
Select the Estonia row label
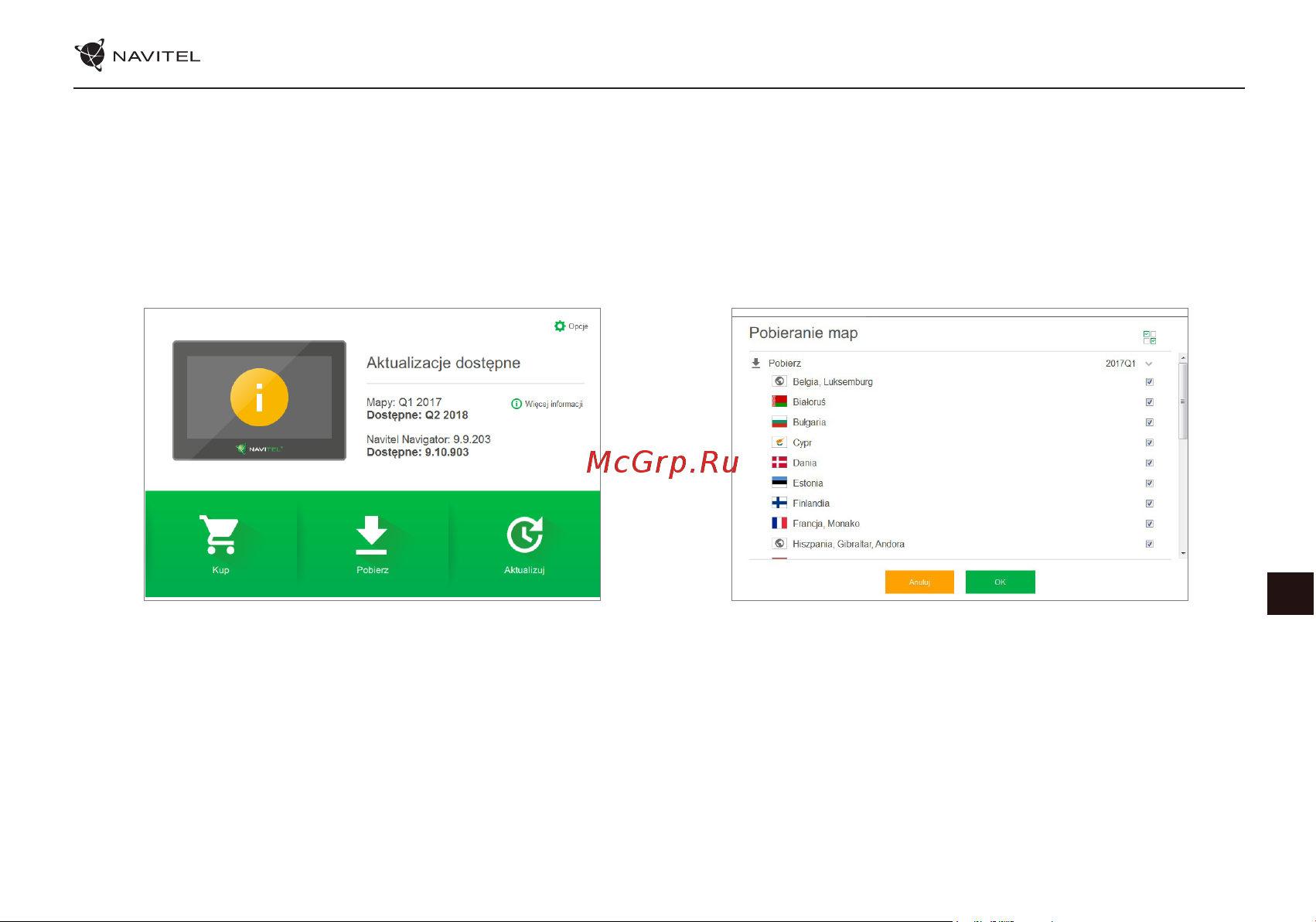point(807,483)
